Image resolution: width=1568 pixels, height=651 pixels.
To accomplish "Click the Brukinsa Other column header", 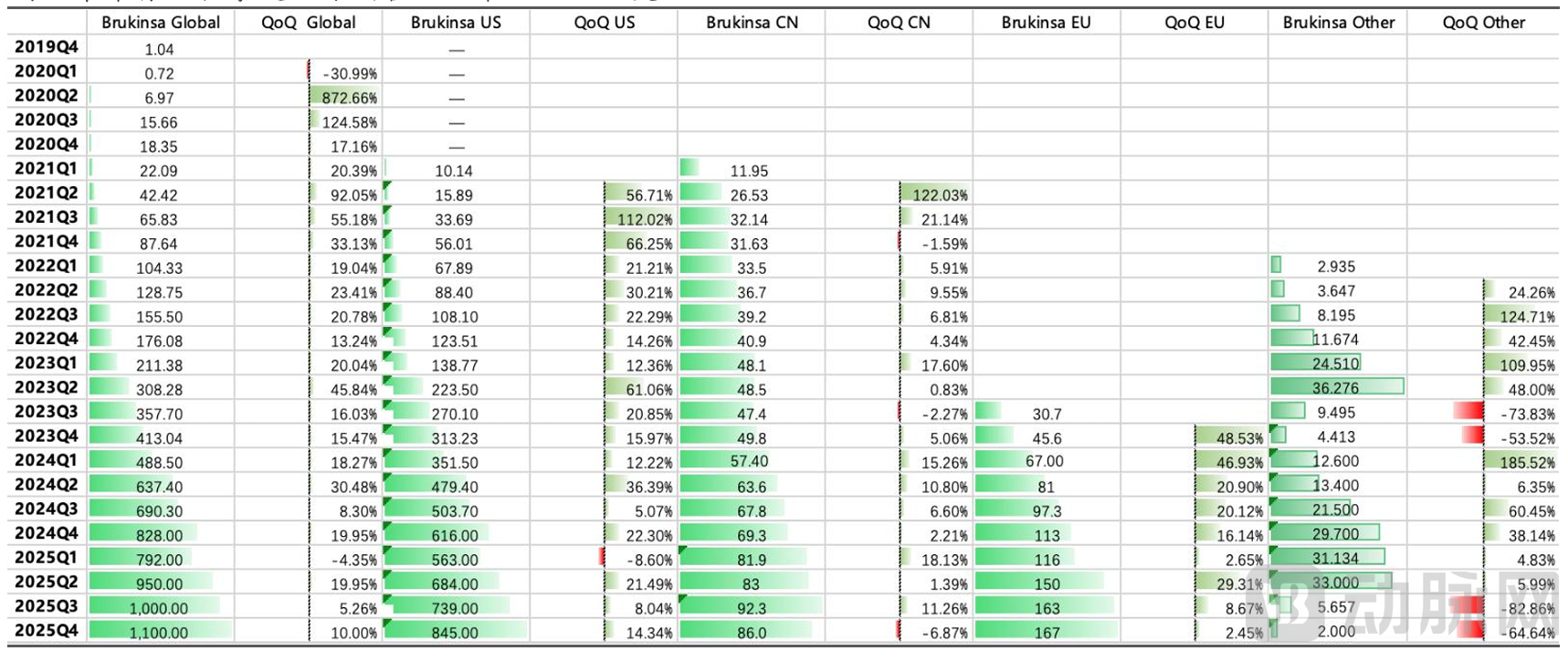I will pyautogui.click(x=1338, y=23).
